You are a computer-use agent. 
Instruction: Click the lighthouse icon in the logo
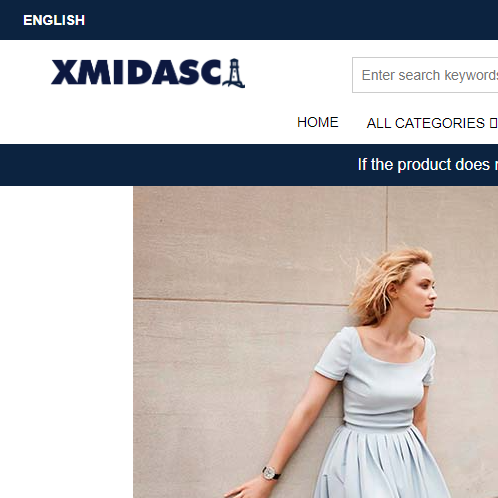point(234,73)
